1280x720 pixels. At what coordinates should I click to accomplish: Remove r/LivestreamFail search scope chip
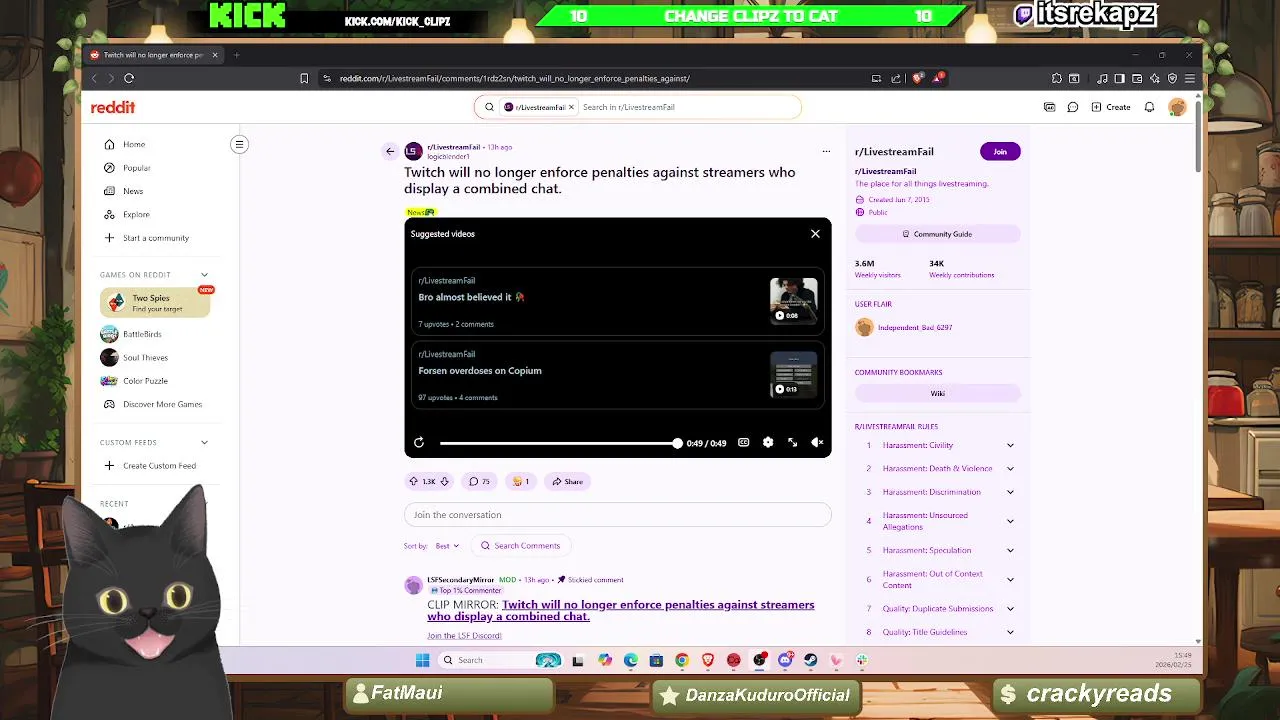click(x=571, y=107)
